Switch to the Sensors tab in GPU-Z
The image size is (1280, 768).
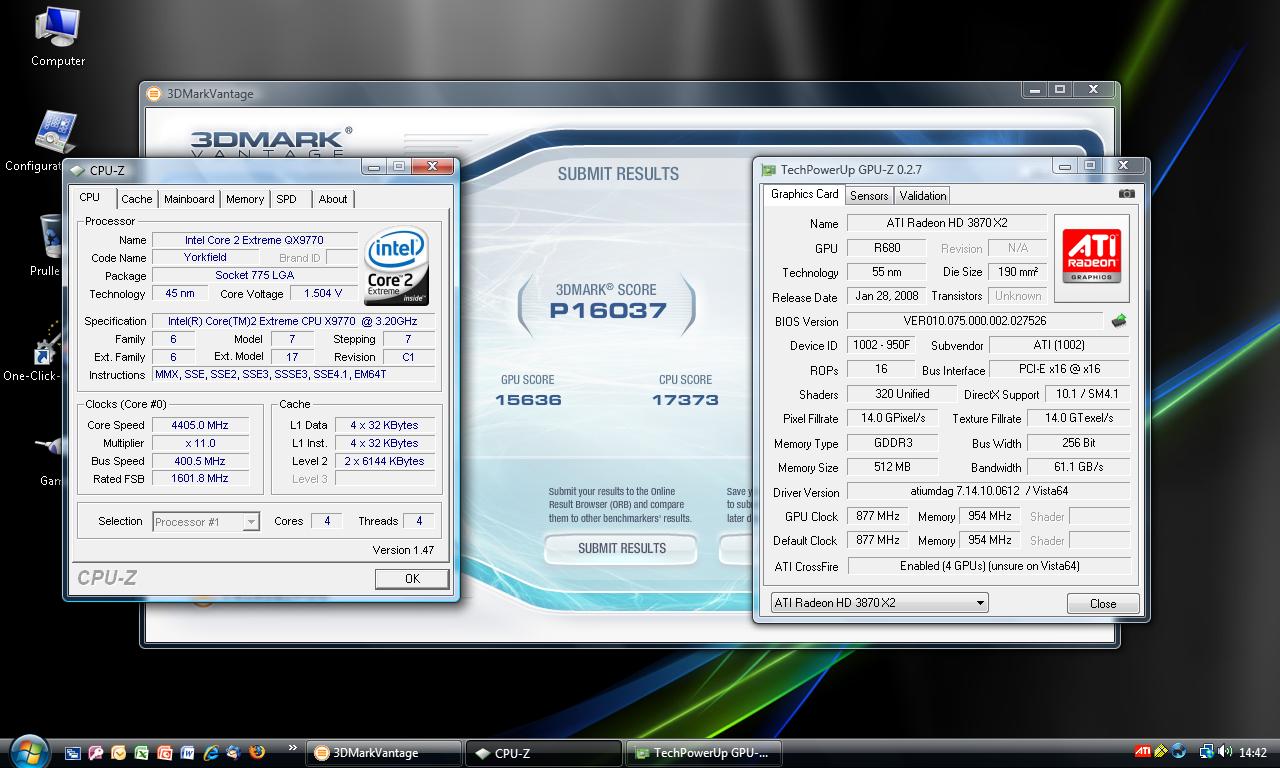point(869,195)
